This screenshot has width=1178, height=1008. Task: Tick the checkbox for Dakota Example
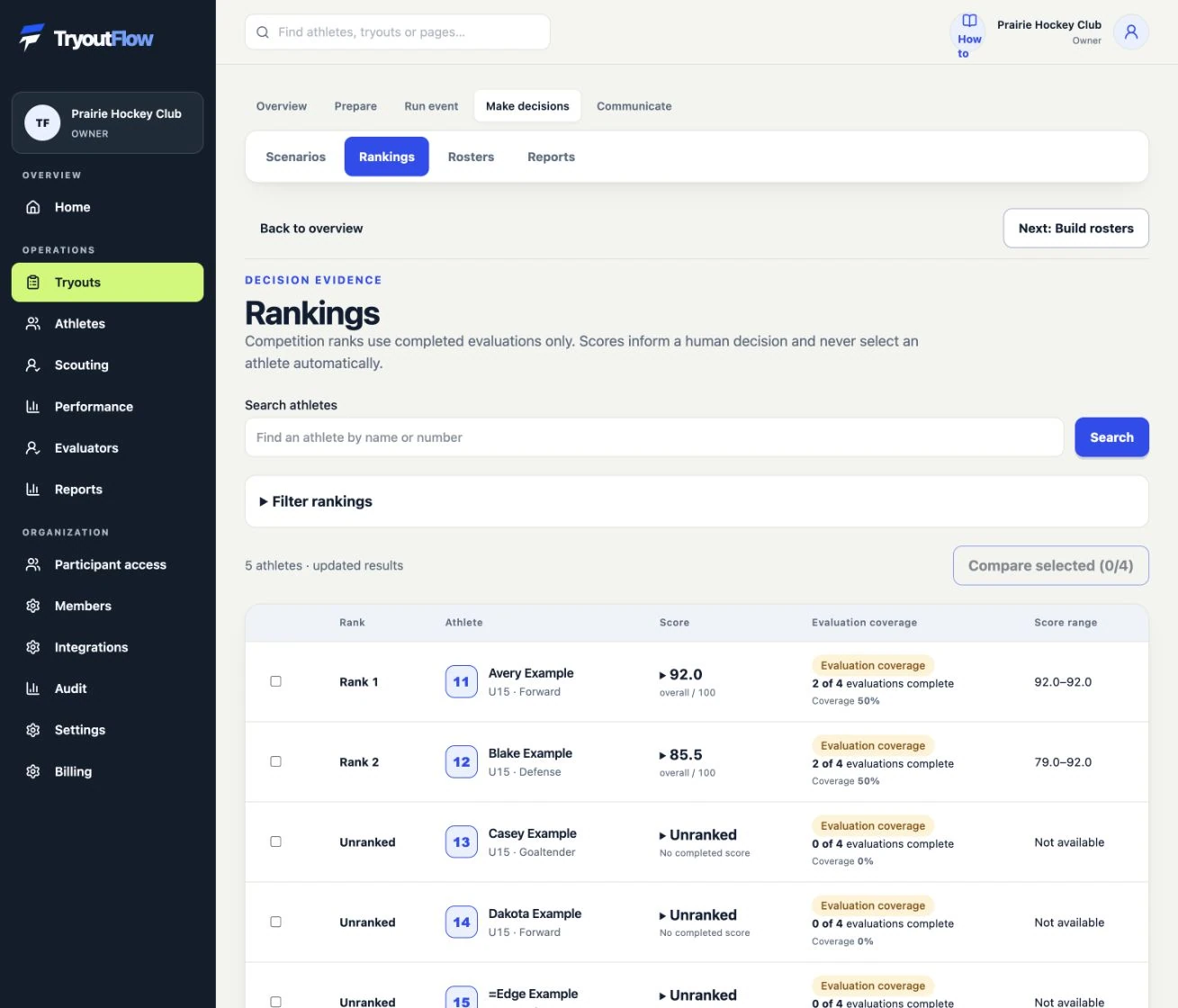click(x=276, y=922)
